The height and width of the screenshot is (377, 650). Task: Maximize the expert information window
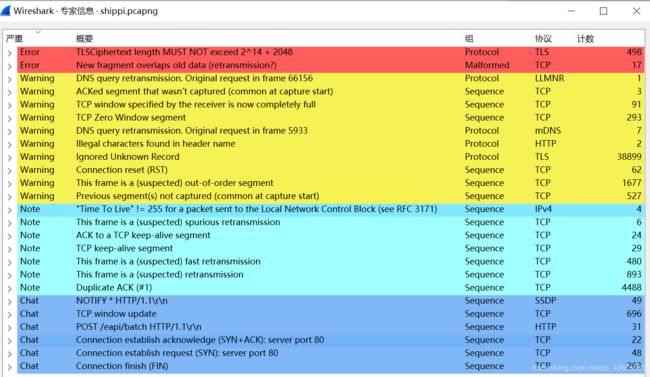coord(604,11)
